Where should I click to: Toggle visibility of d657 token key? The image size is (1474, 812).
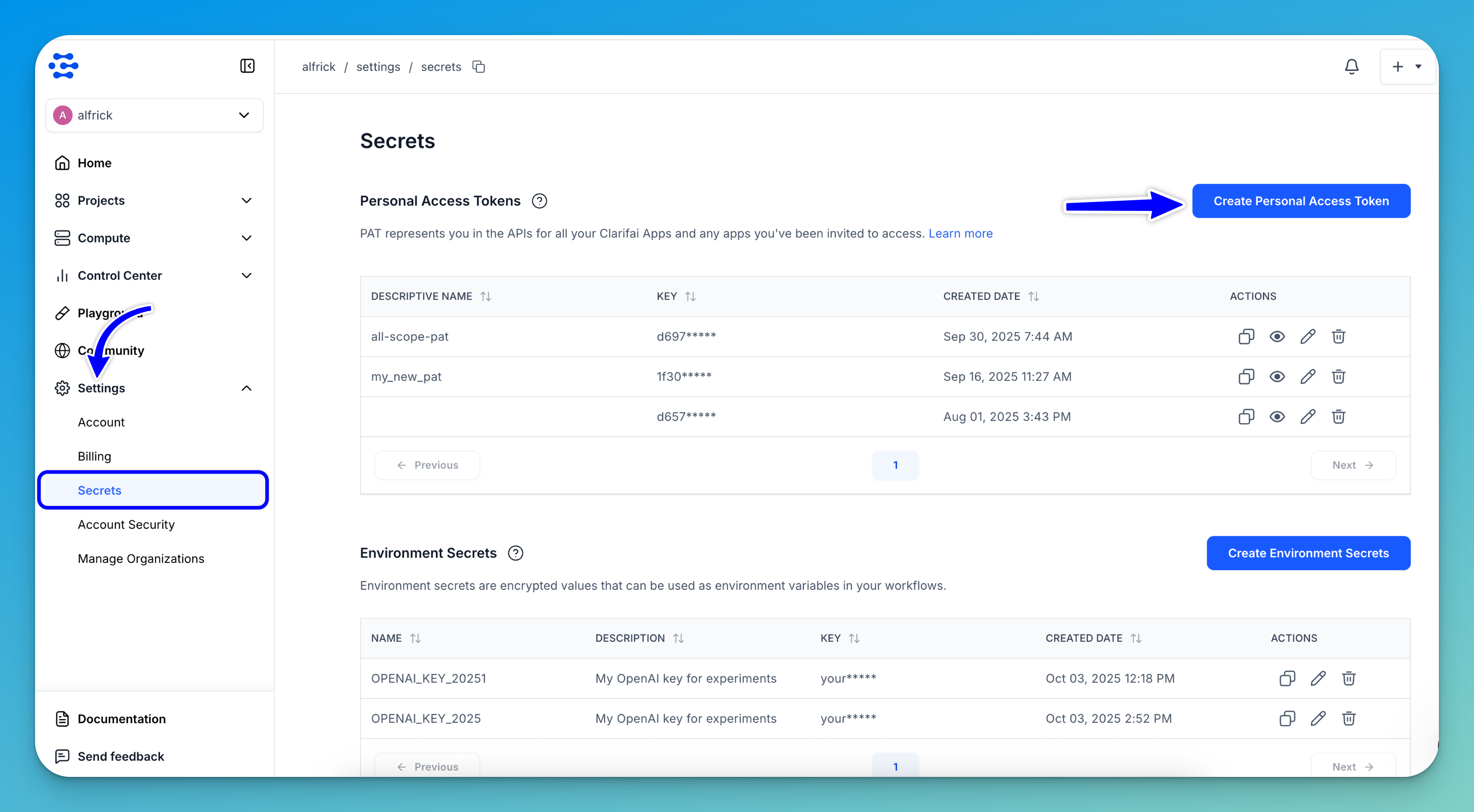coord(1277,417)
